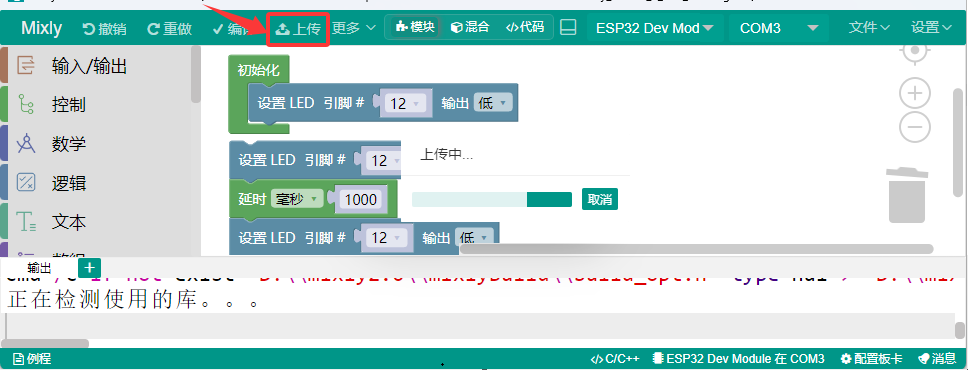Select the 延时 delay block
Screen dimensions: 968x370
tap(252, 199)
